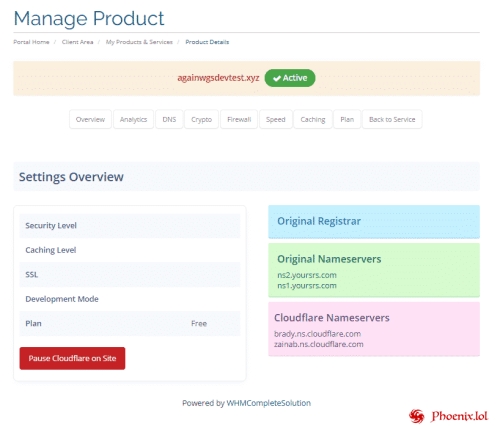The height and width of the screenshot is (426, 500).
Task: Open the Overview tab
Action: pos(90,119)
